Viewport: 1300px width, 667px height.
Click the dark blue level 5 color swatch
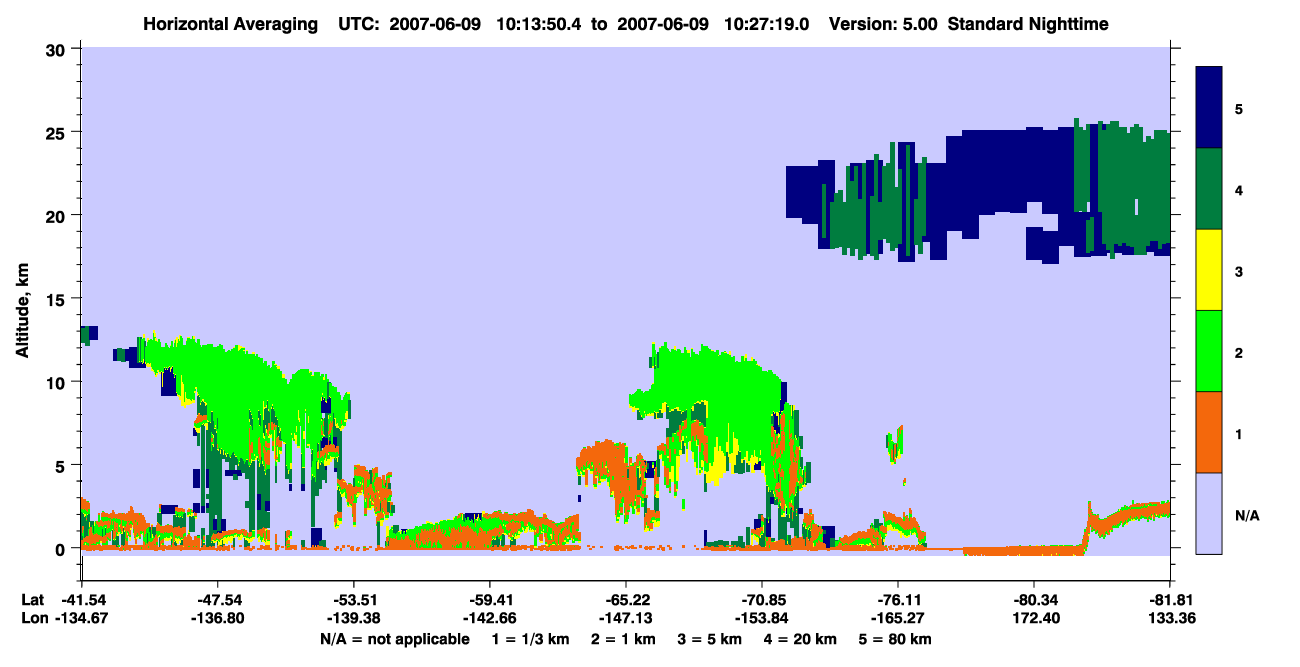[x=1209, y=108]
